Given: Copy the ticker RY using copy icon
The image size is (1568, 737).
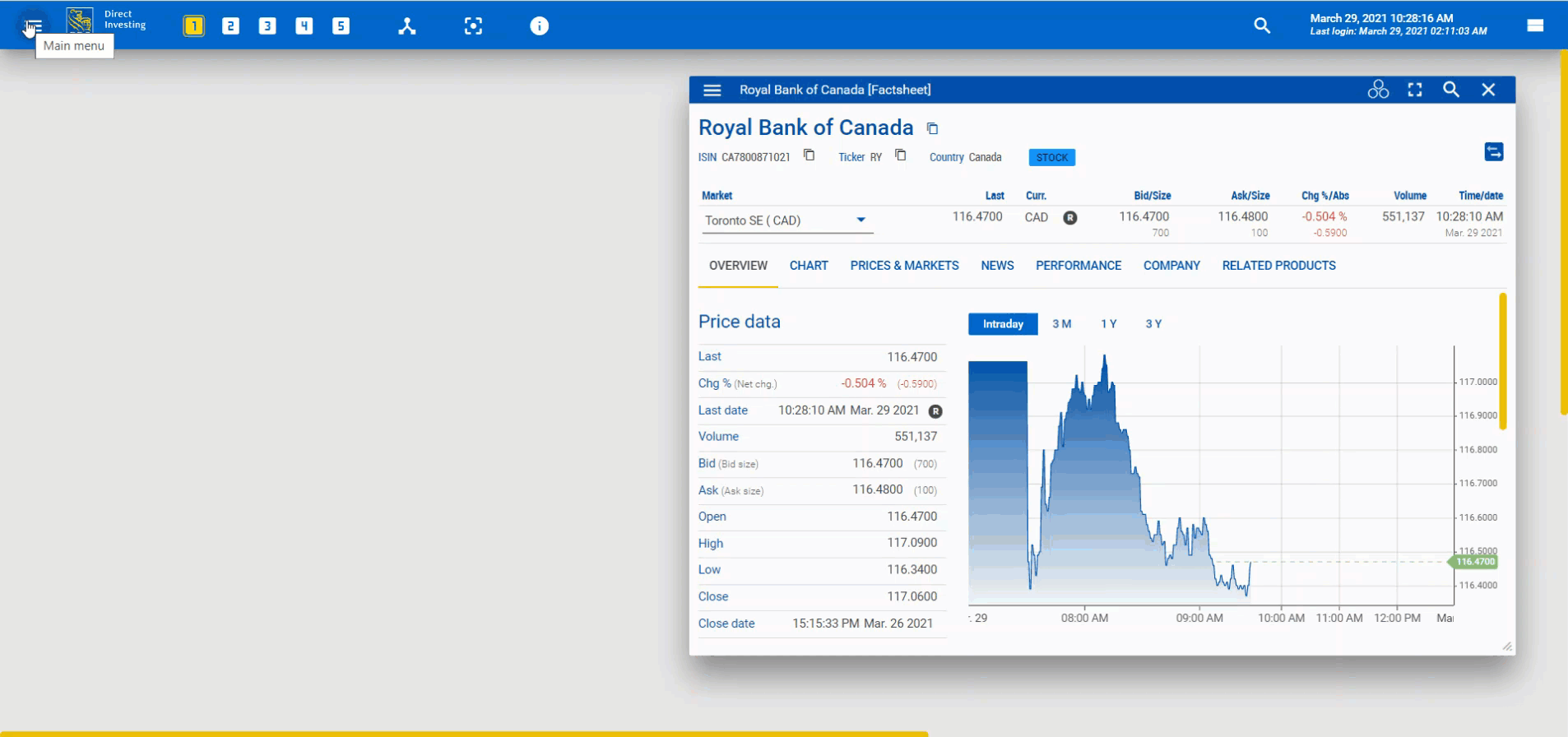Looking at the screenshot, I should (x=901, y=155).
